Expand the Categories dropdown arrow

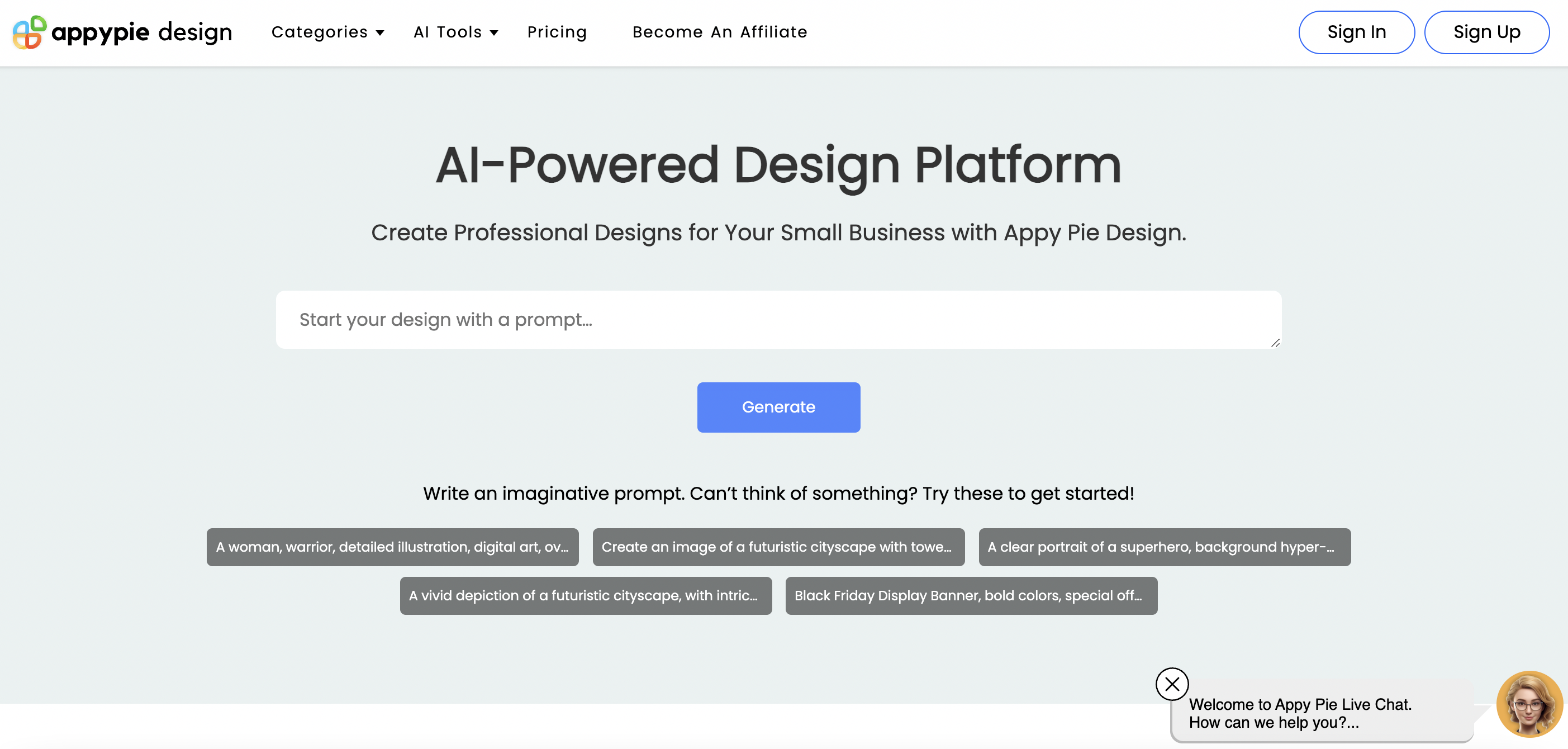(381, 33)
